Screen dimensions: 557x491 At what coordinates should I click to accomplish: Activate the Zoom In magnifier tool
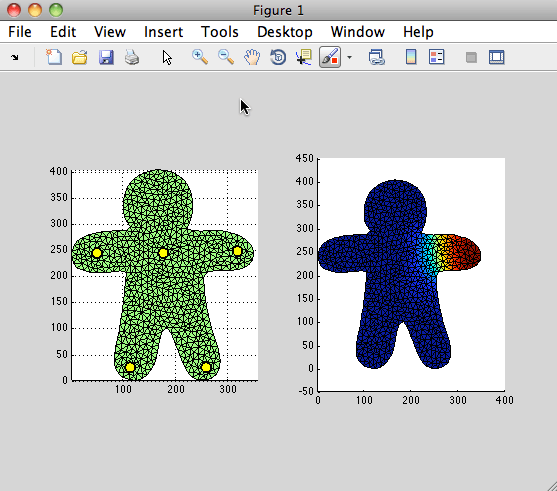tap(200, 57)
